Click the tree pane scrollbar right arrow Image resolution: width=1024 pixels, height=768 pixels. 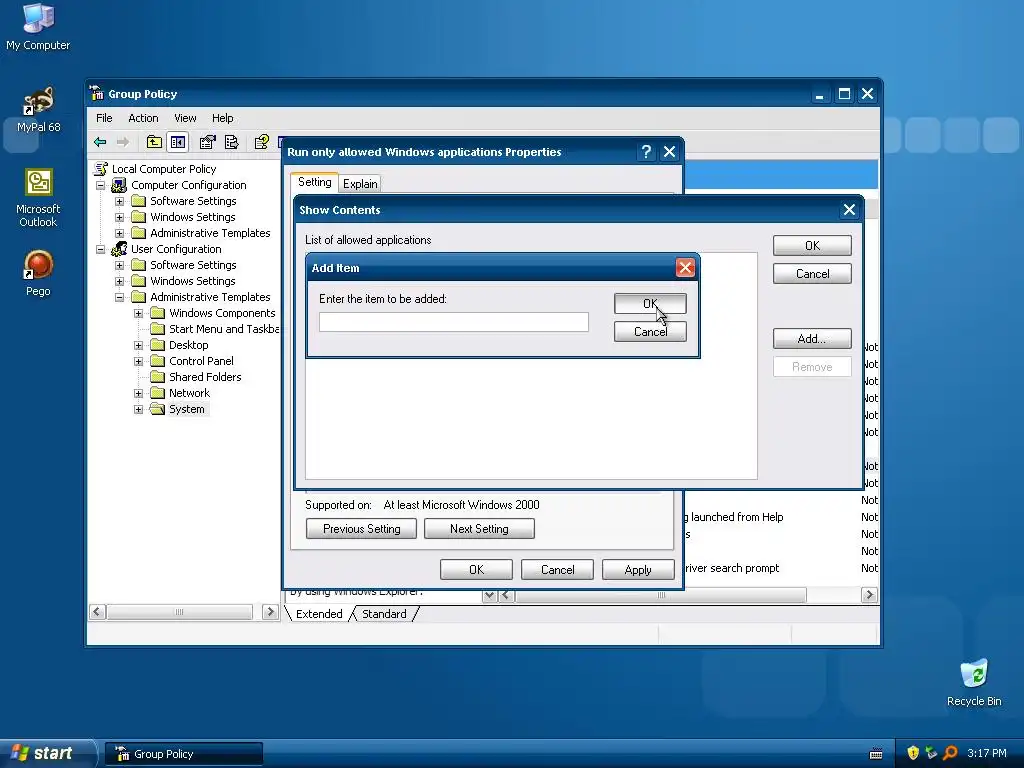tap(270, 612)
